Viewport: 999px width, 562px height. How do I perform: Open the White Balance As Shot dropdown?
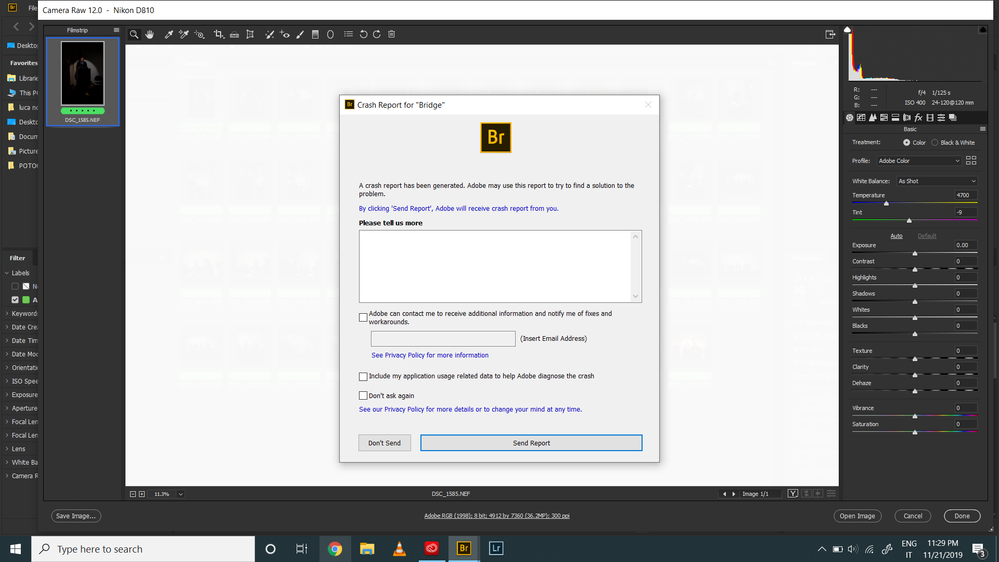click(936, 182)
